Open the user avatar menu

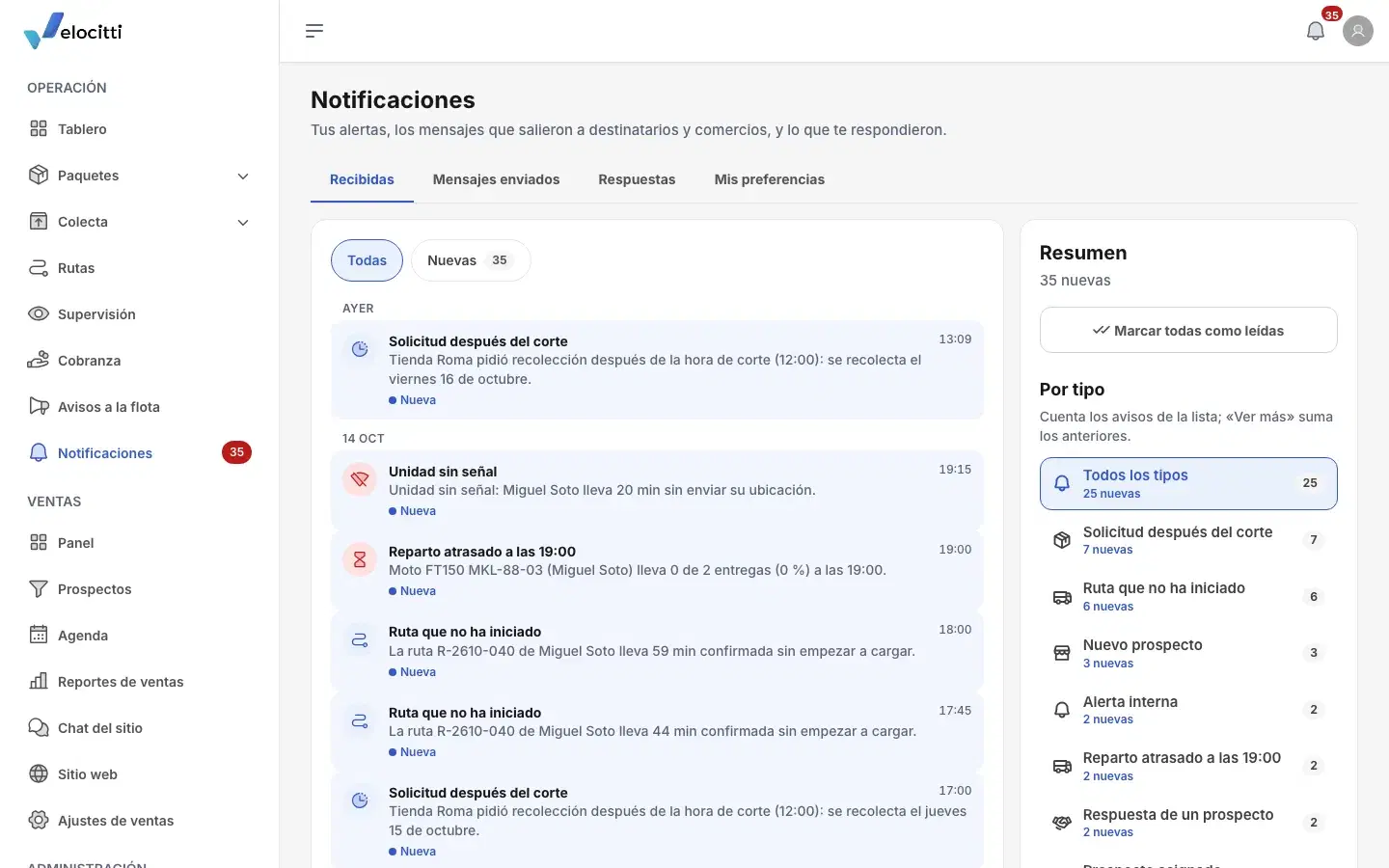coord(1358,31)
